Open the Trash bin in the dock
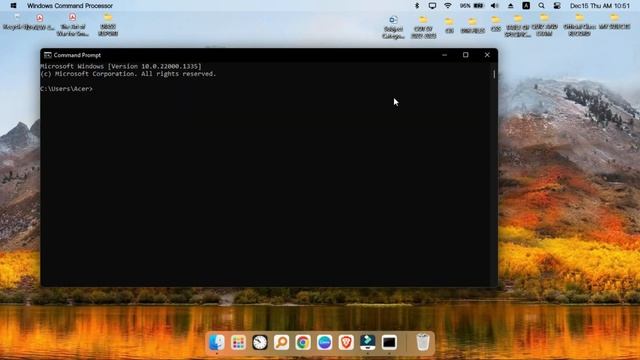This screenshot has width=640, height=360. pyautogui.click(x=423, y=342)
